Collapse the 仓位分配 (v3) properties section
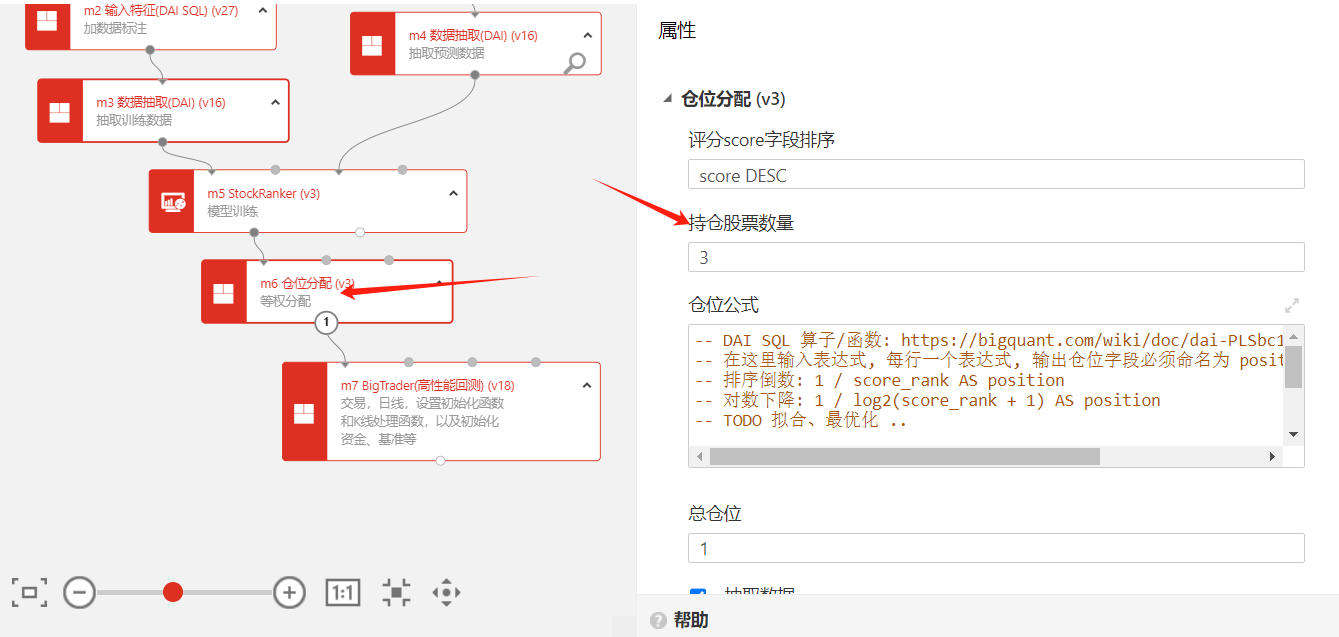Screen dimensions: 1339x637 667,99
